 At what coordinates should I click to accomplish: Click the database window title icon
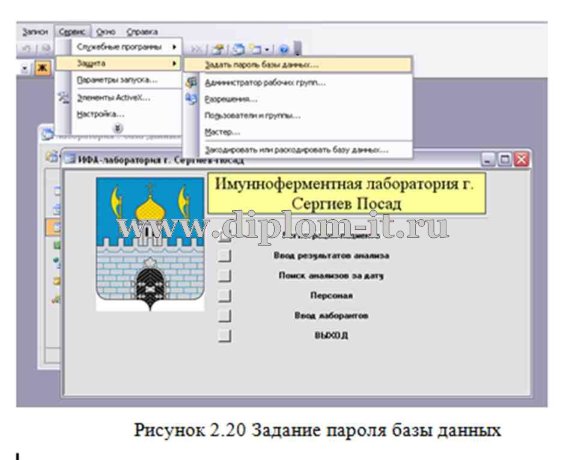[48, 135]
